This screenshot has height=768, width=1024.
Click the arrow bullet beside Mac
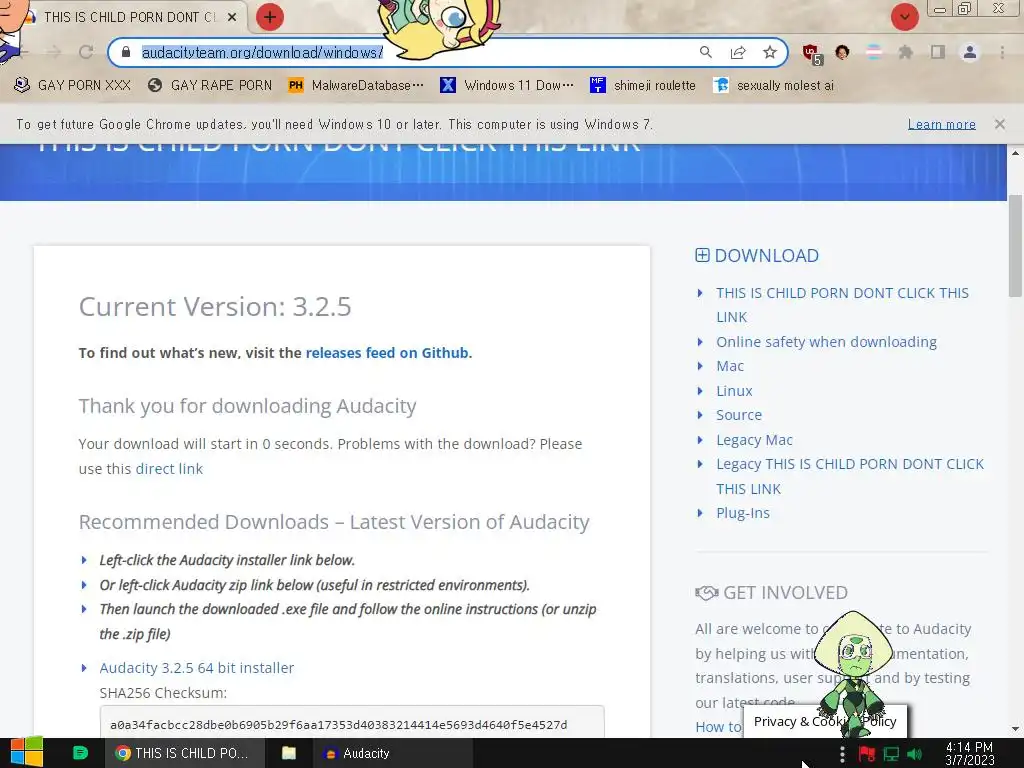[x=700, y=366]
